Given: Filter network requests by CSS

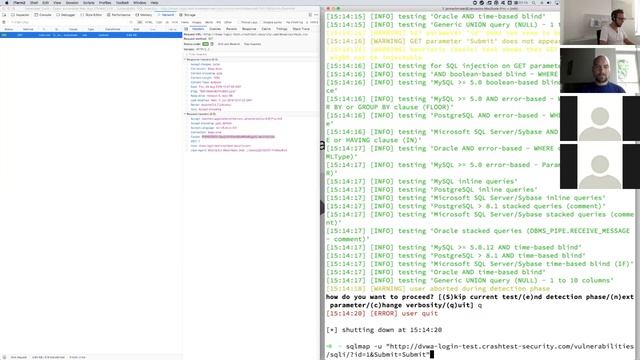Looking at the screenshot, I should (x=159, y=22).
